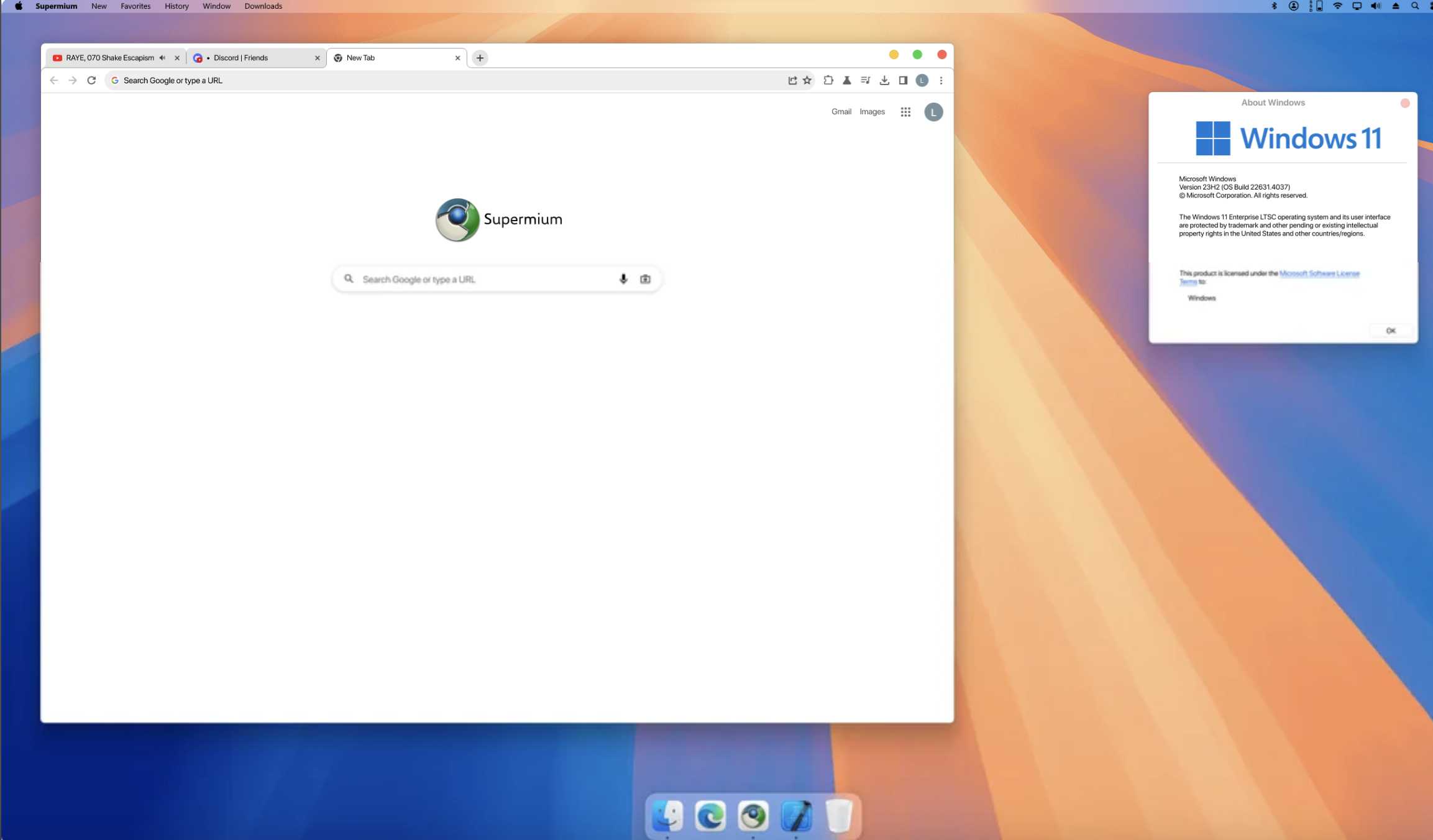Bookmark this page with the star icon
The height and width of the screenshot is (840, 1433).
(x=807, y=80)
